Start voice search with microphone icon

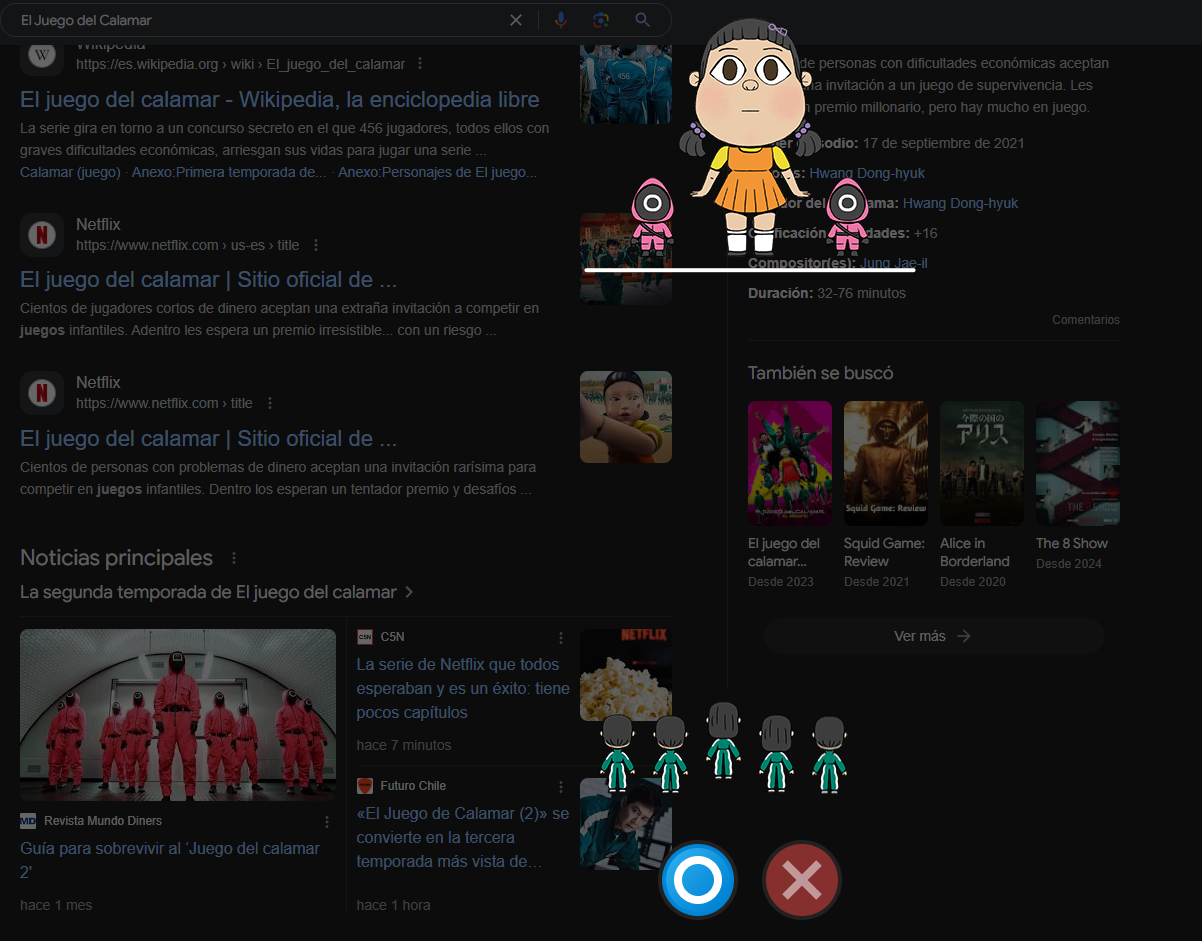[x=560, y=20]
